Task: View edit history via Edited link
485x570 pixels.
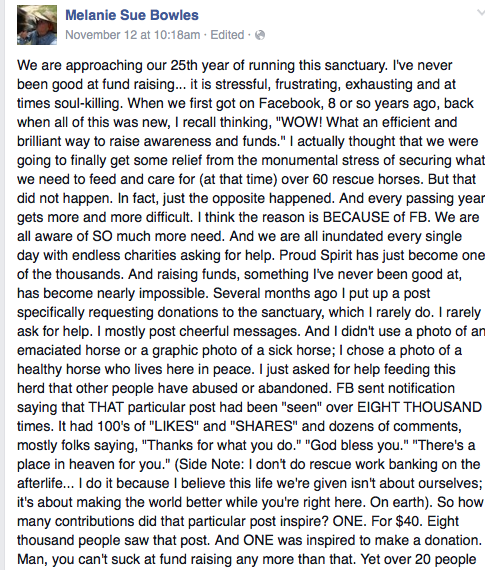Action: pos(227,35)
